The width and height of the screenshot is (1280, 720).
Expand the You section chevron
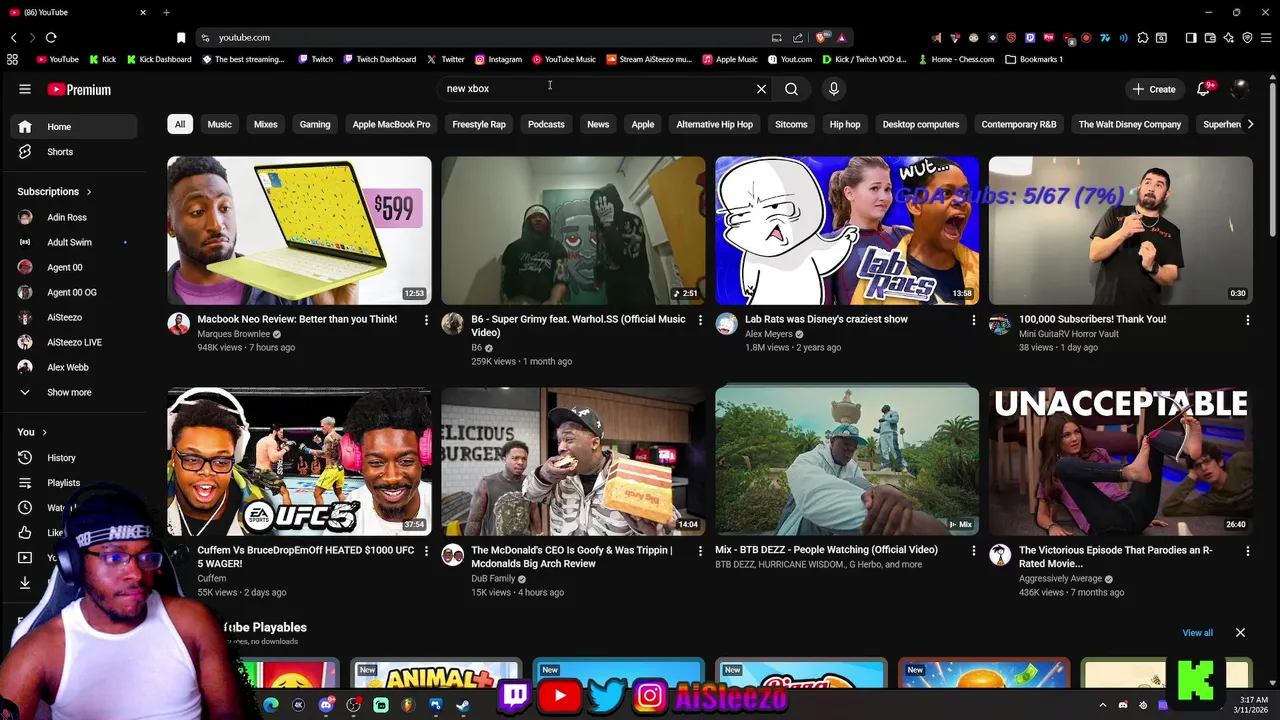[44, 432]
